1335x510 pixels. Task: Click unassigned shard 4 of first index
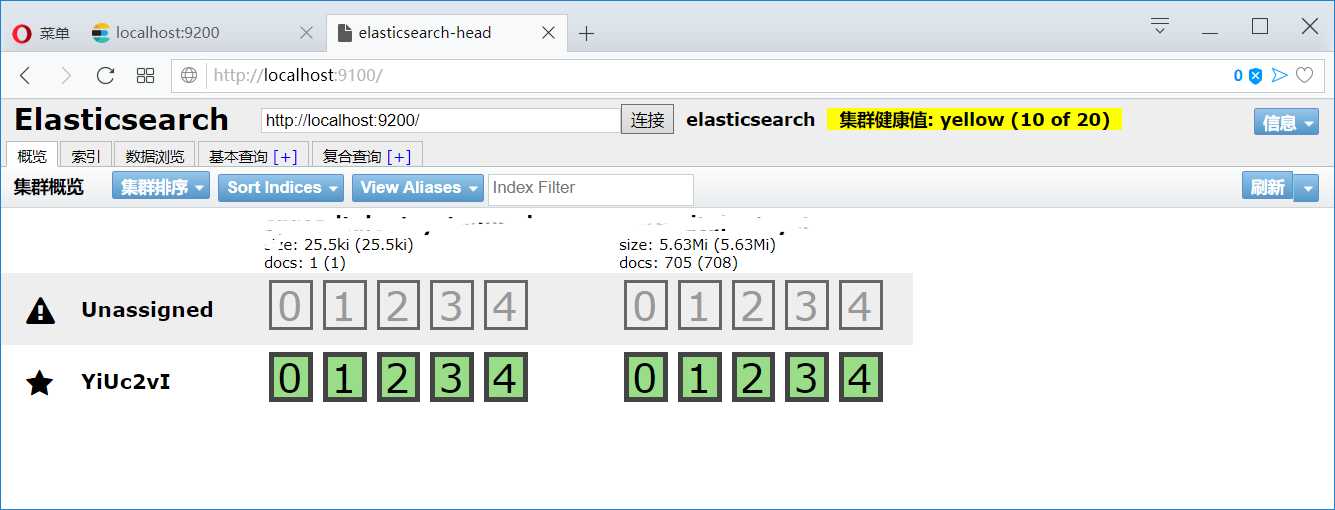coord(506,305)
